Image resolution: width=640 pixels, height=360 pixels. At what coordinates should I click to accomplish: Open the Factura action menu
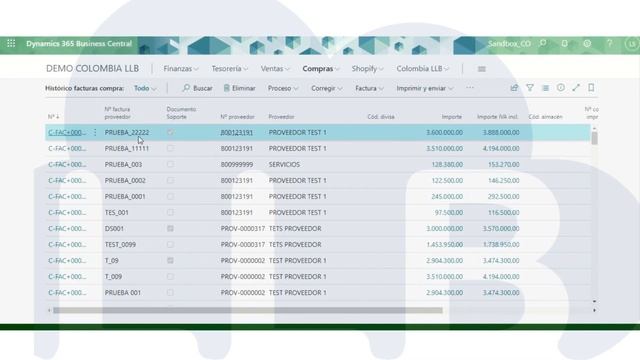click(369, 88)
